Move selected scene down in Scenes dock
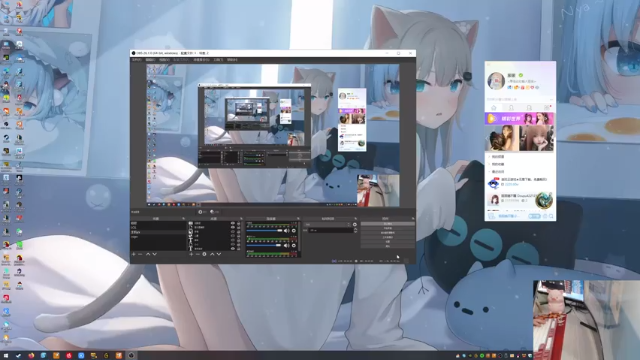 pyautogui.click(x=155, y=254)
